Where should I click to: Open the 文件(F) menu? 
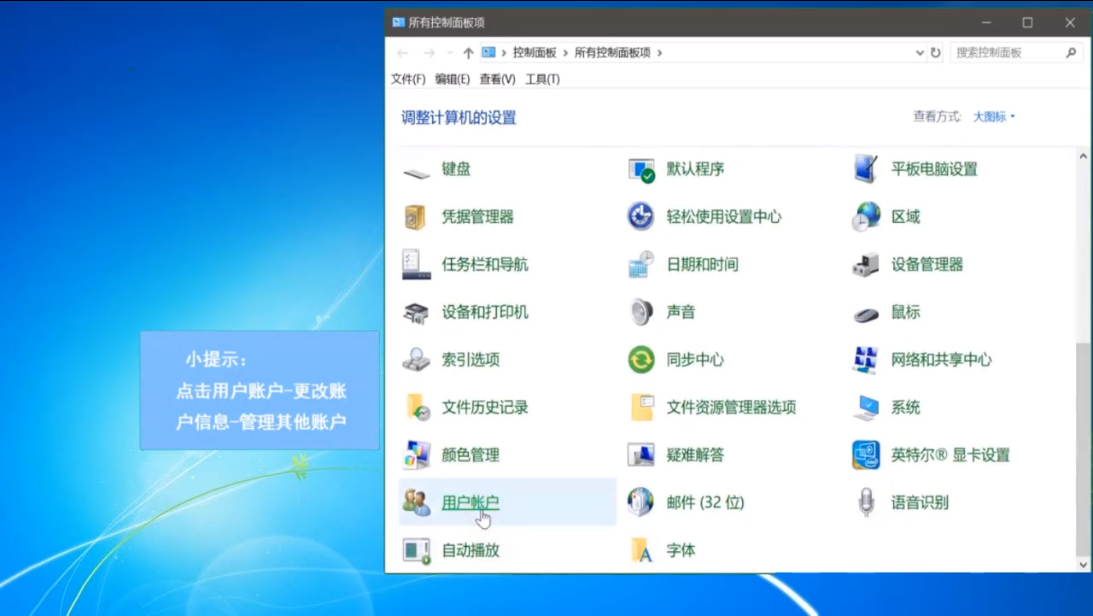[x=408, y=79]
